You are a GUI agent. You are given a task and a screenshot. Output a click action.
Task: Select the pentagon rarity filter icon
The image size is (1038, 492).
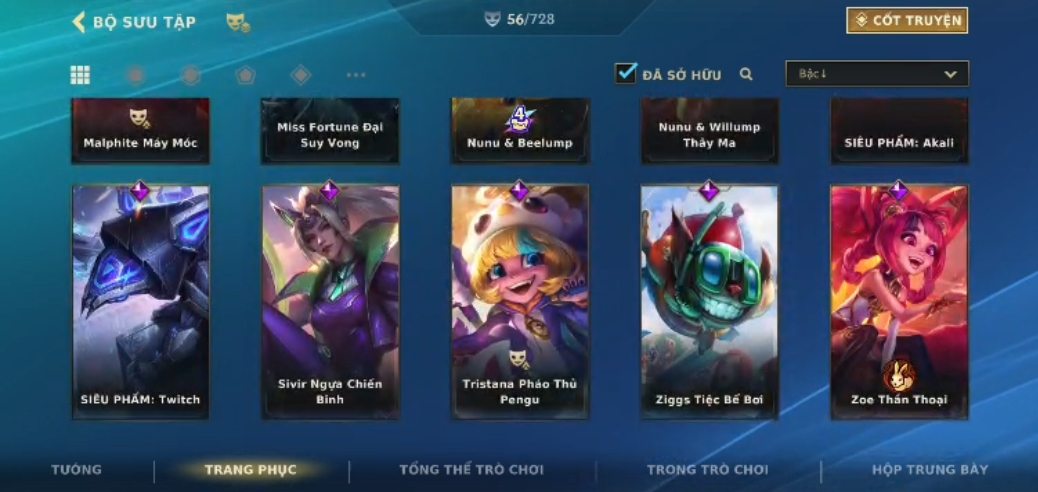(246, 75)
